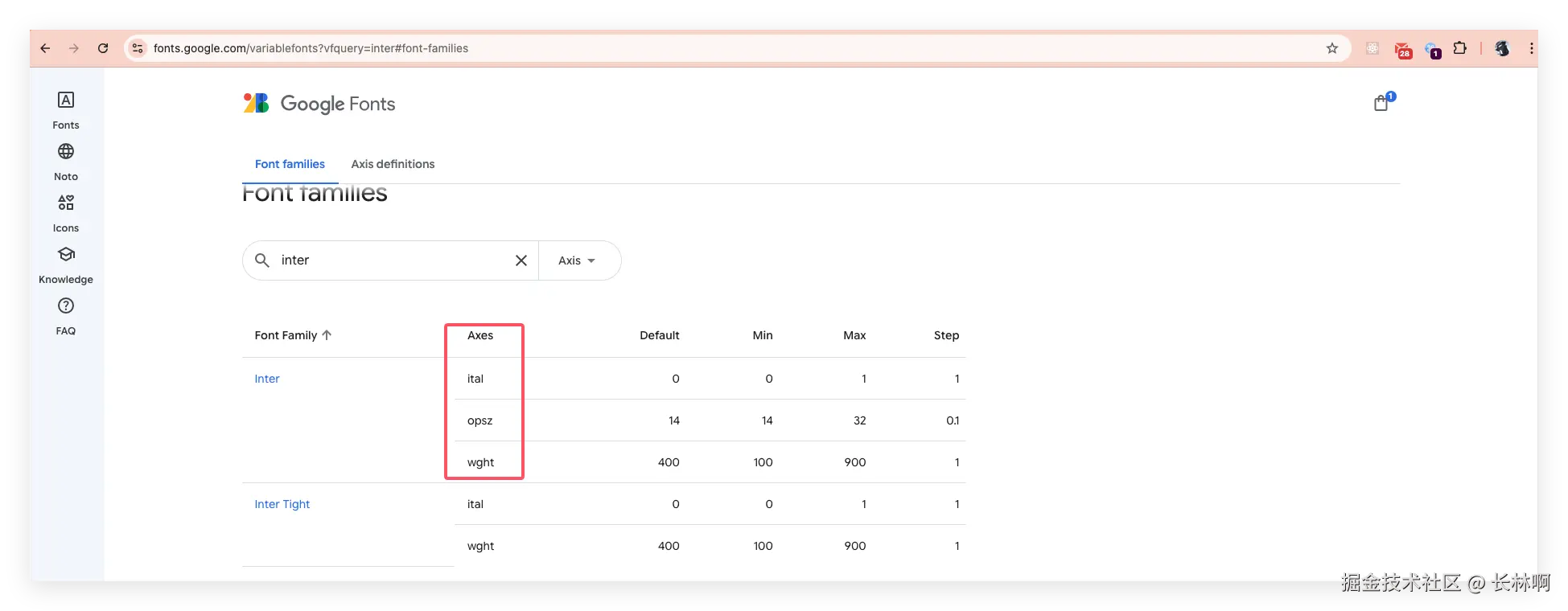Viewport: 1568px width, 611px height.
Task: Switch to the Font families tab
Action: coord(290,164)
